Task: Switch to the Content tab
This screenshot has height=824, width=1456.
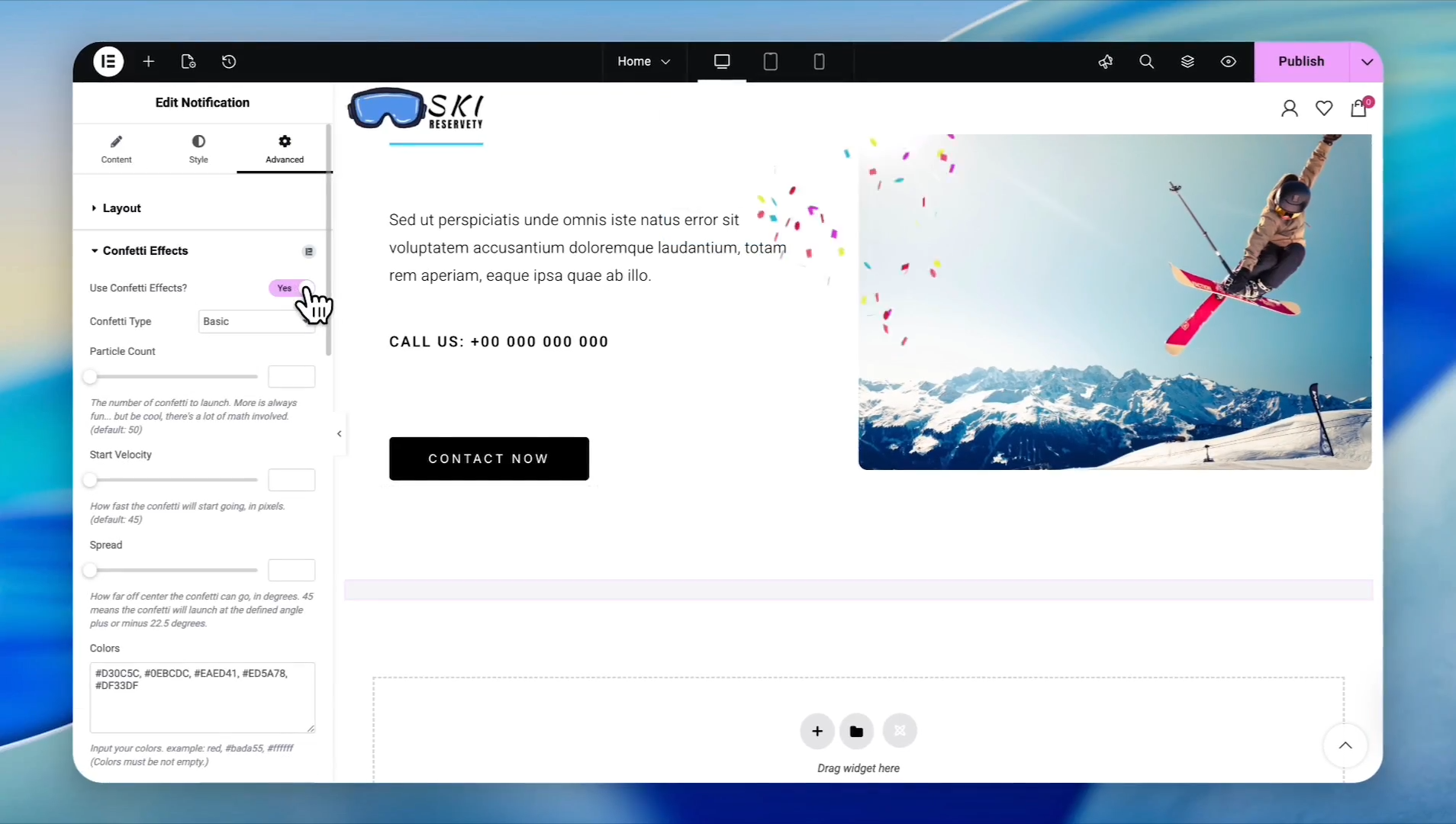Action: point(116,149)
